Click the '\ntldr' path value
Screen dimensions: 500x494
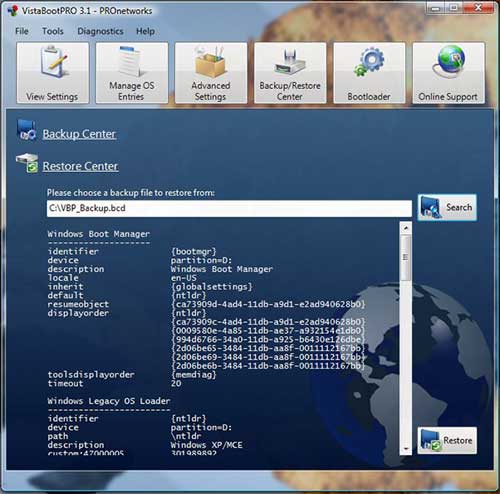pyautogui.click(x=186, y=436)
